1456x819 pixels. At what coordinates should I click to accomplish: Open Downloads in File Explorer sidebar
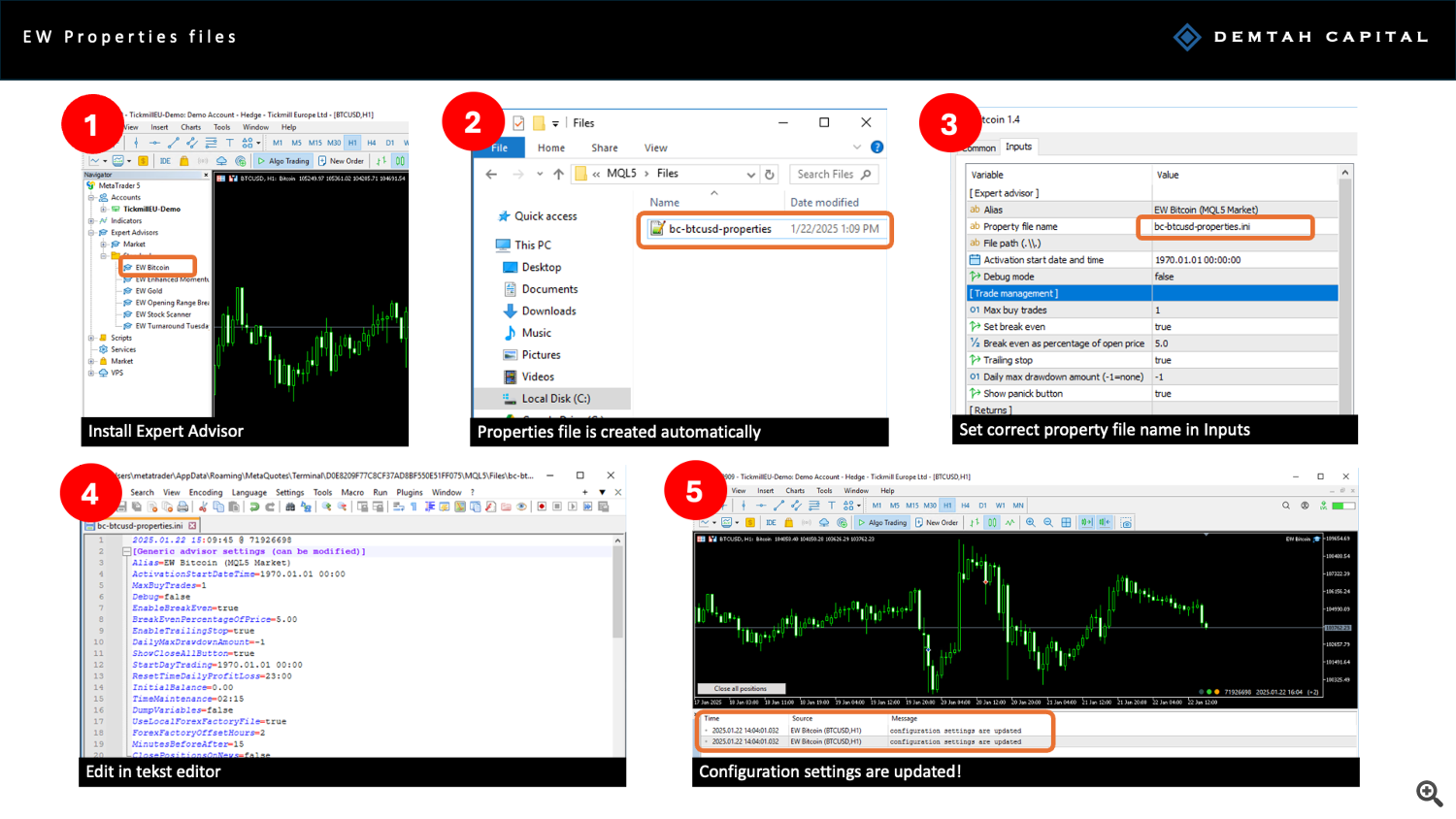pyautogui.click(x=548, y=311)
